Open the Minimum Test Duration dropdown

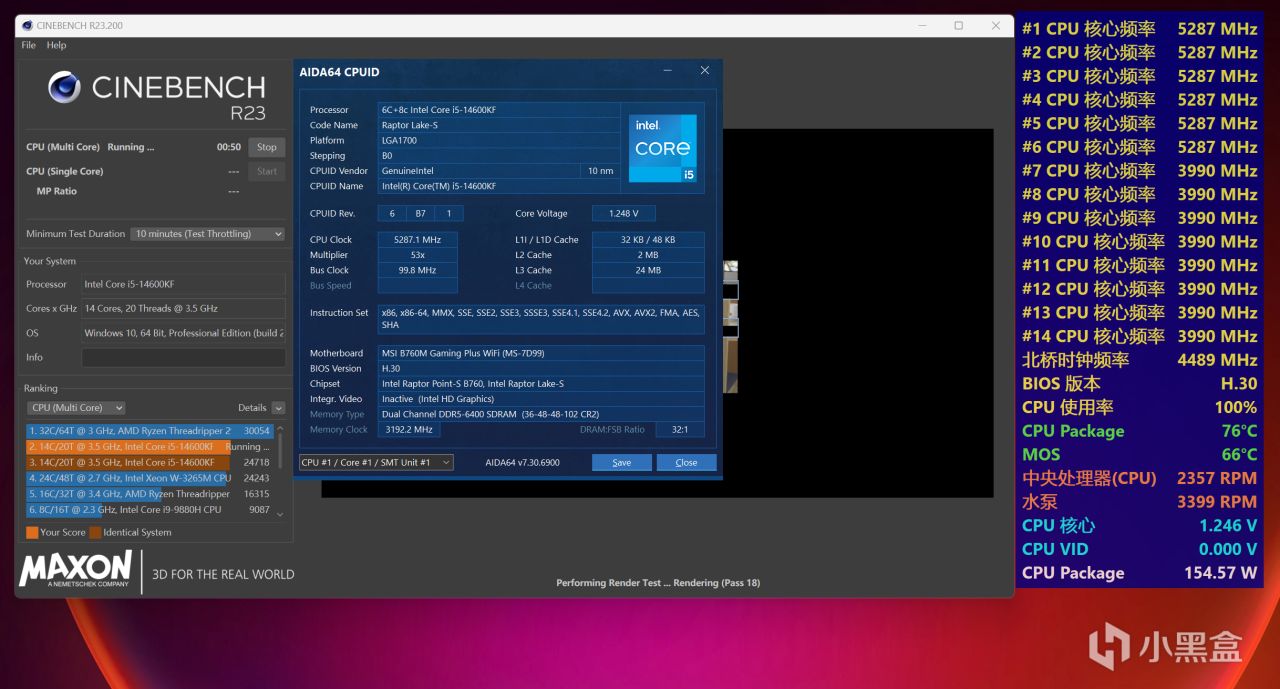point(208,234)
